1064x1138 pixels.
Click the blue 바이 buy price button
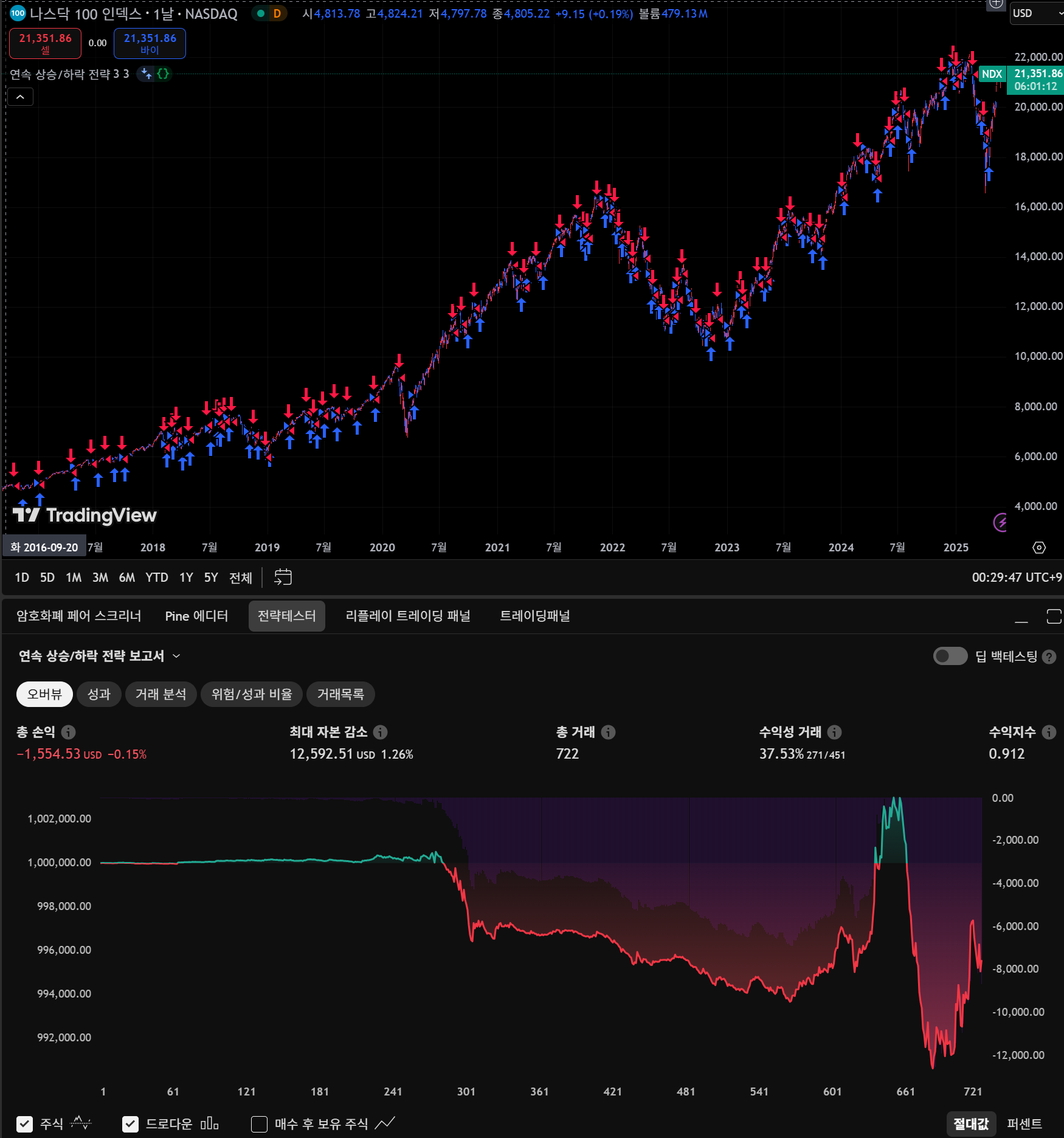pyautogui.click(x=150, y=43)
